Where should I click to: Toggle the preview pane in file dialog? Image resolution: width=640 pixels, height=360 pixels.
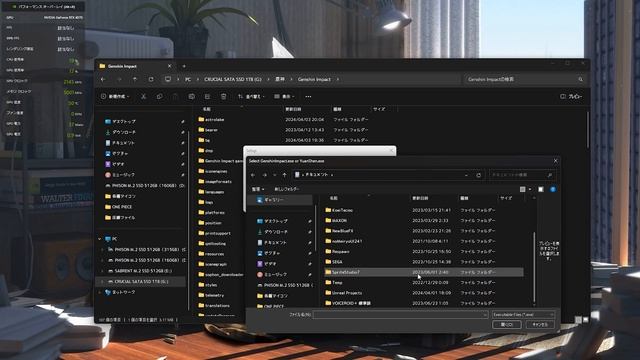point(541,189)
